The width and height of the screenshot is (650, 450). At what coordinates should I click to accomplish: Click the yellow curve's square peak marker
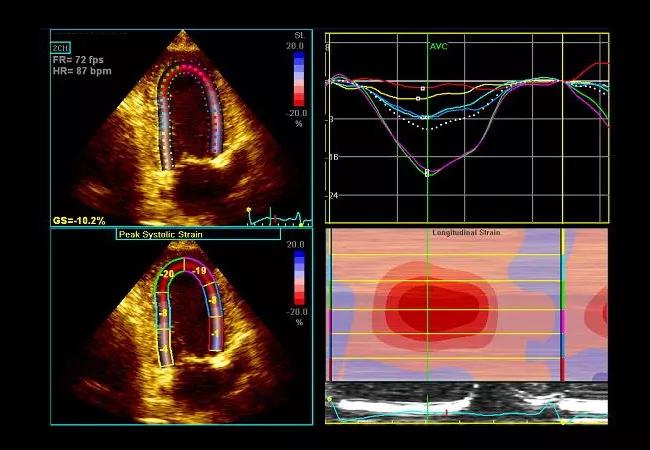click(418, 98)
